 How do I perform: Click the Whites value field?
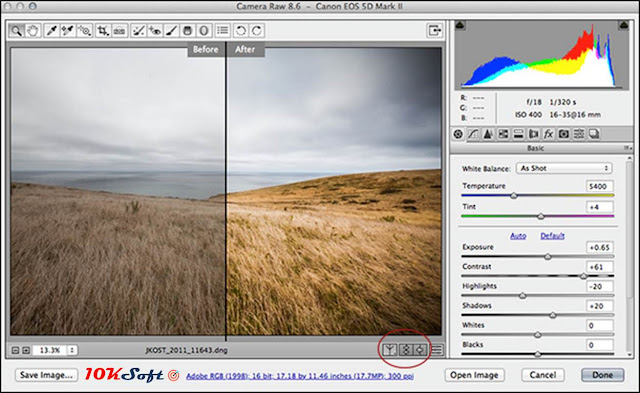(600, 325)
